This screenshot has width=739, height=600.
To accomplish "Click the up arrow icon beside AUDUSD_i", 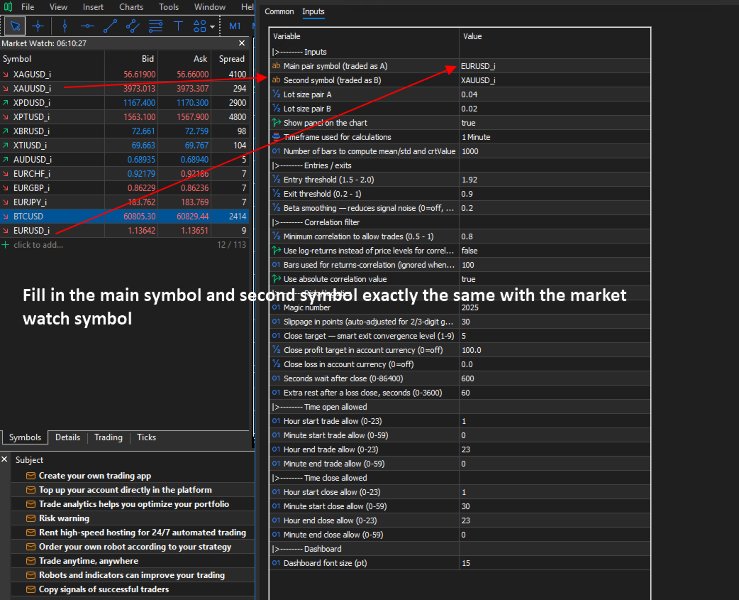I will coord(5,160).
